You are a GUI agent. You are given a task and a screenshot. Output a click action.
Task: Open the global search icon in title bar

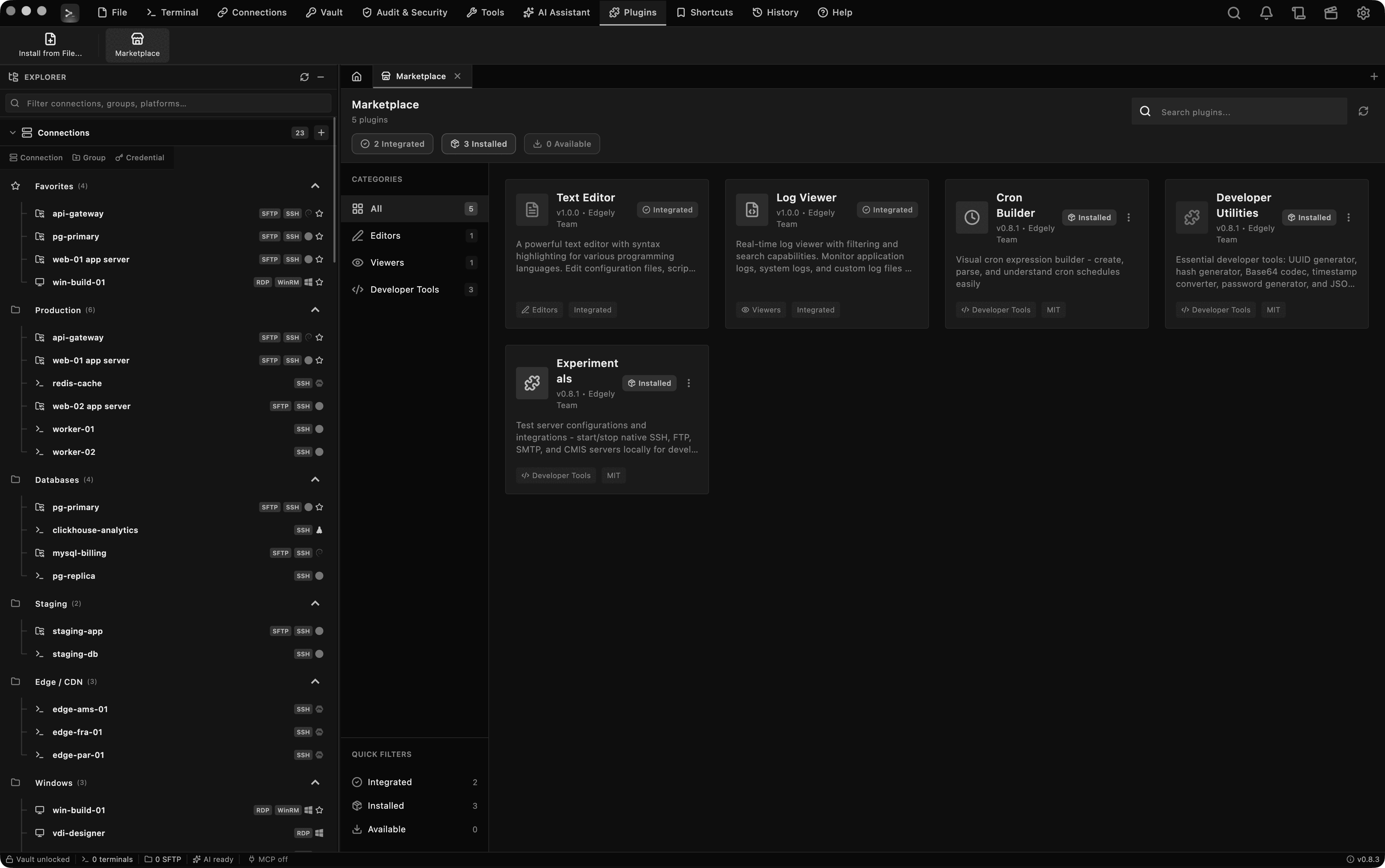1234,13
